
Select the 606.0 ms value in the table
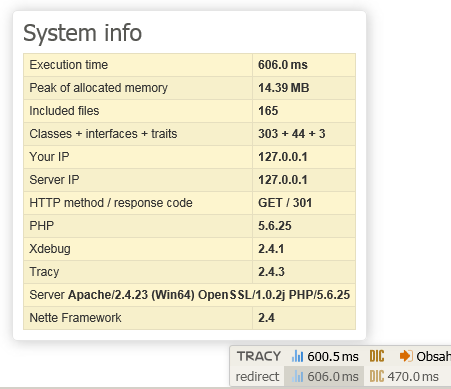(x=283, y=65)
